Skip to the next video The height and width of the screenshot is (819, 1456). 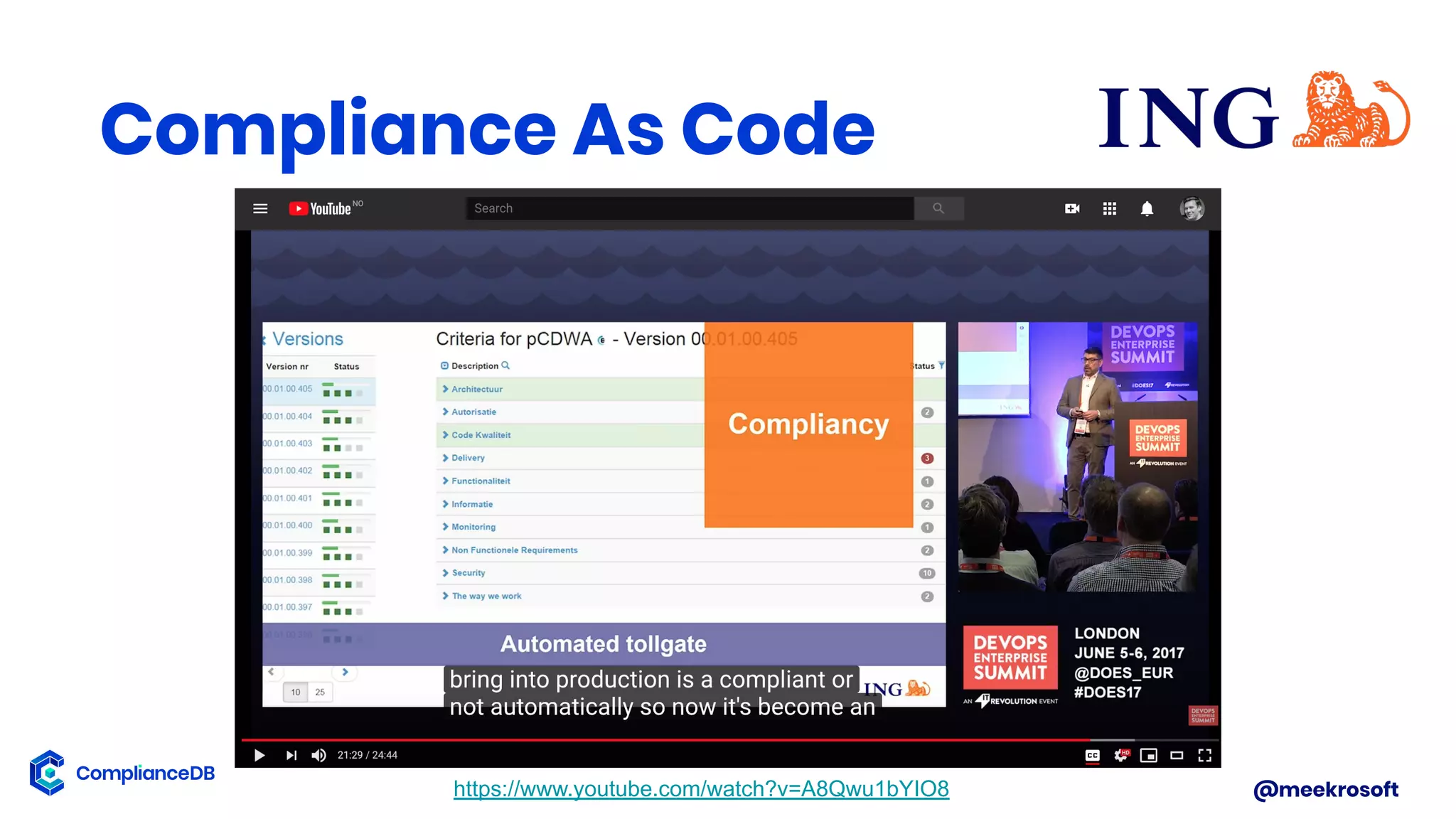click(291, 755)
